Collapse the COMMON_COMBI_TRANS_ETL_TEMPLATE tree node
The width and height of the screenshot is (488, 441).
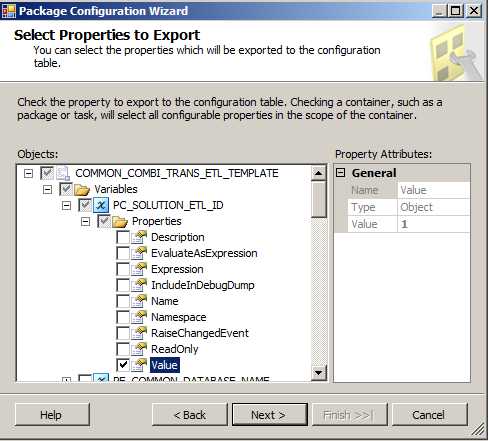click(x=28, y=173)
